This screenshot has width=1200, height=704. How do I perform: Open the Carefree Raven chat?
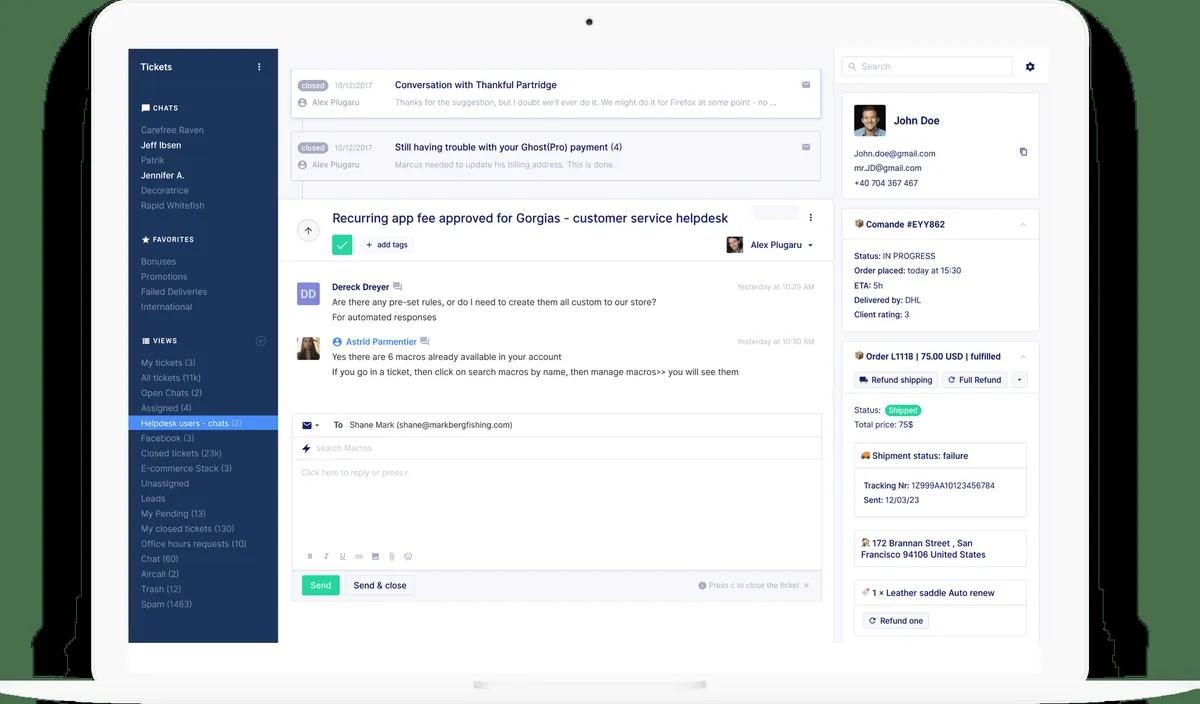pyautogui.click(x=172, y=130)
